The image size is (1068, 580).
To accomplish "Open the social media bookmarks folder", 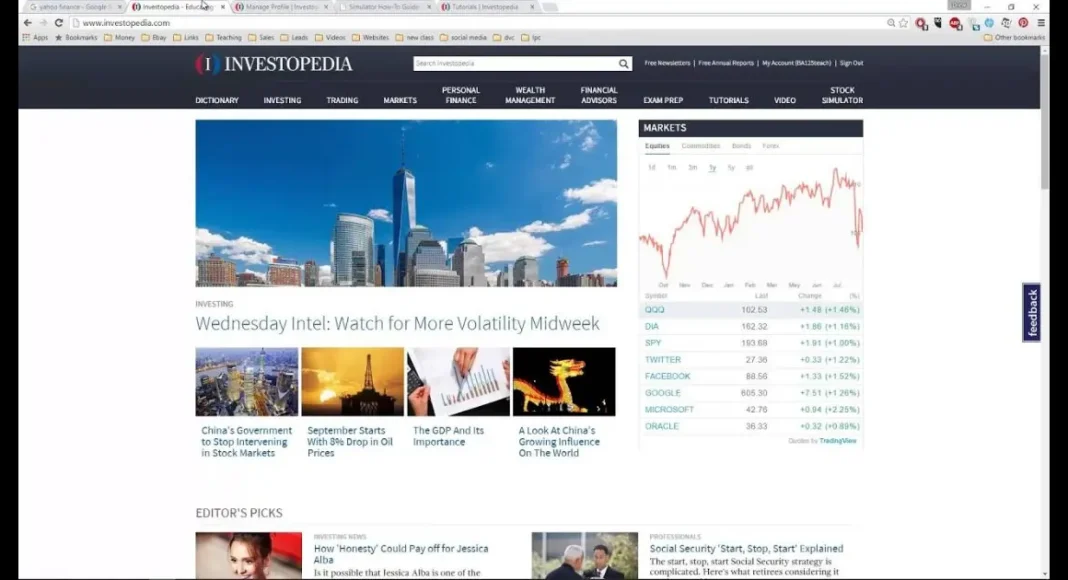I will (x=463, y=37).
